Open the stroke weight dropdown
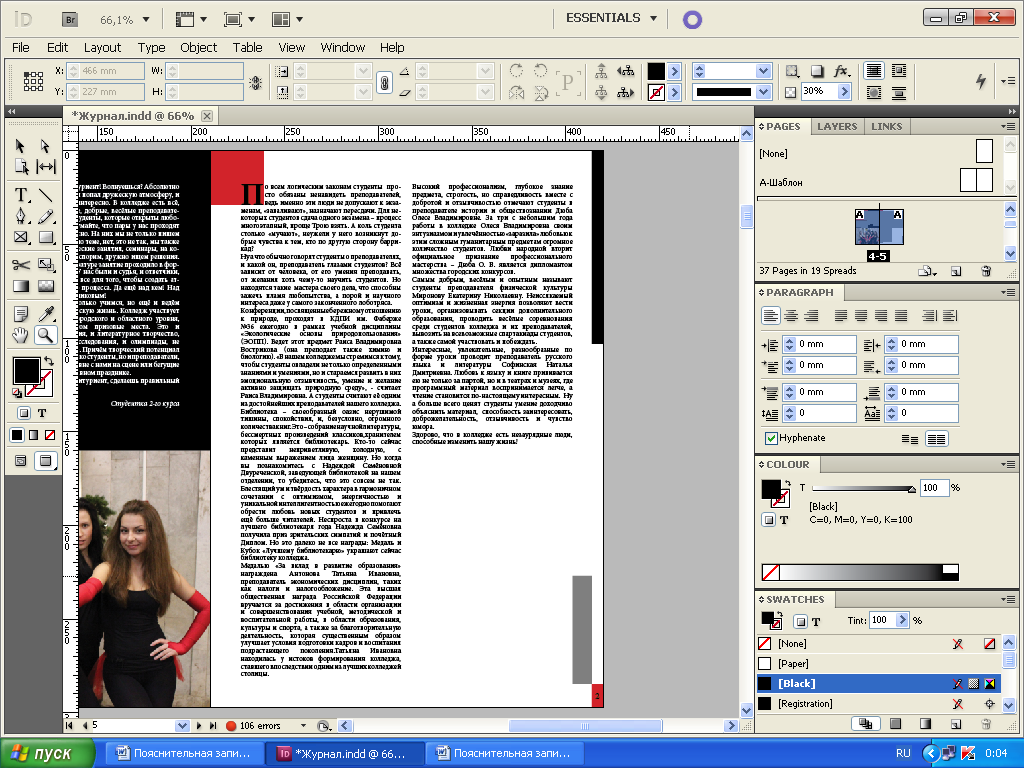The width and height of the screenshot is (1024, 768). pyautogui.click(x=764, y=71)
